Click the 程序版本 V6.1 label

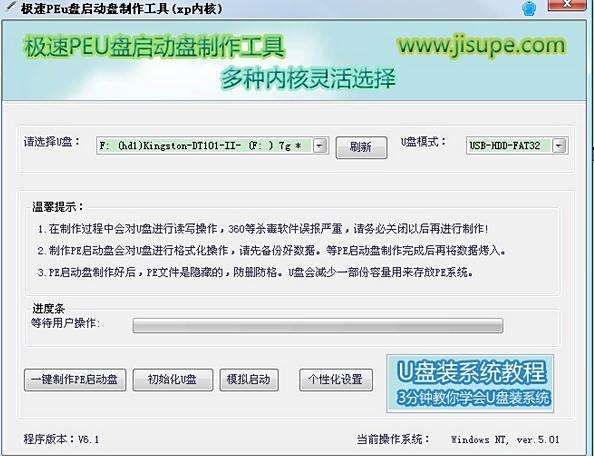click(x=61, y=439)
